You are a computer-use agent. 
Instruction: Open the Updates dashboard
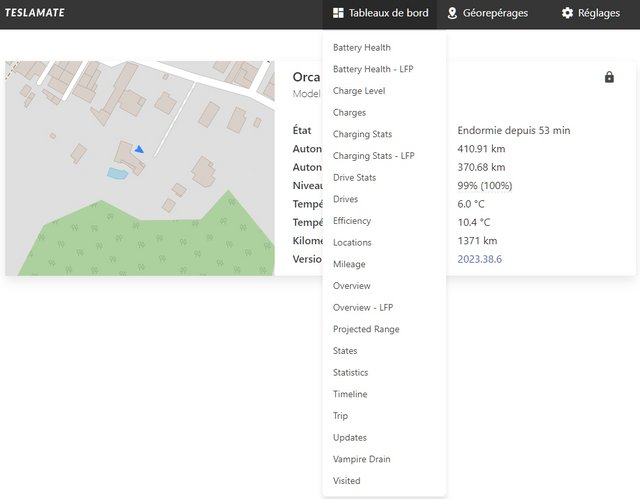pos(350,437)
